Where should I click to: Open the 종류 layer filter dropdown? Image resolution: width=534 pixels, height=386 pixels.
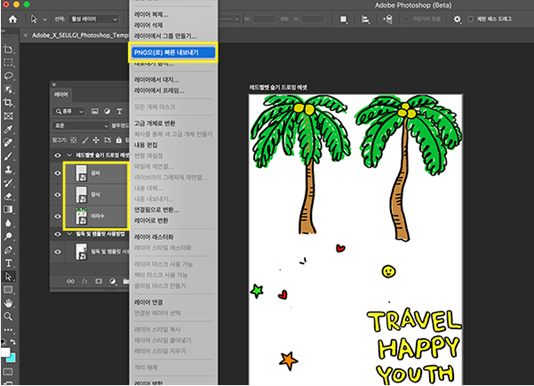click(69, 111)
